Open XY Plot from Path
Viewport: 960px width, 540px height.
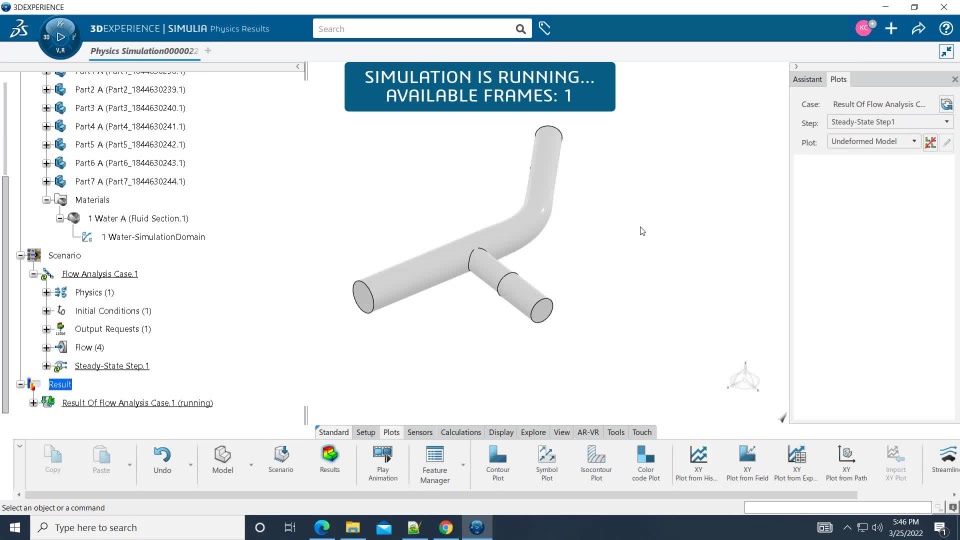pyautogui.click(x=846, y=462)
